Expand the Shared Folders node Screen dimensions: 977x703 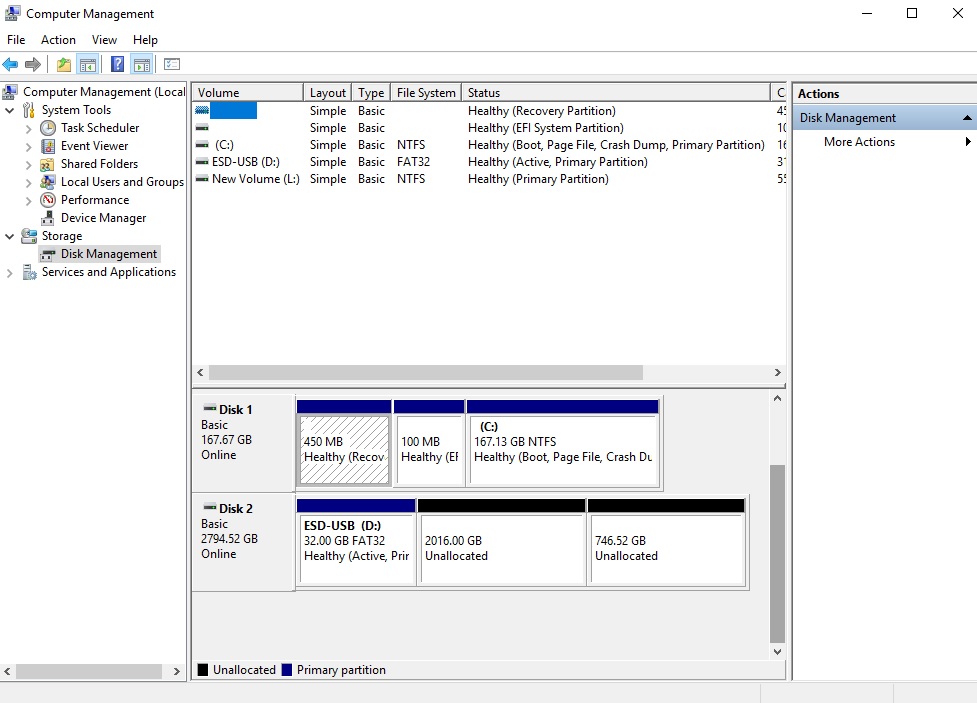(28, 165)
